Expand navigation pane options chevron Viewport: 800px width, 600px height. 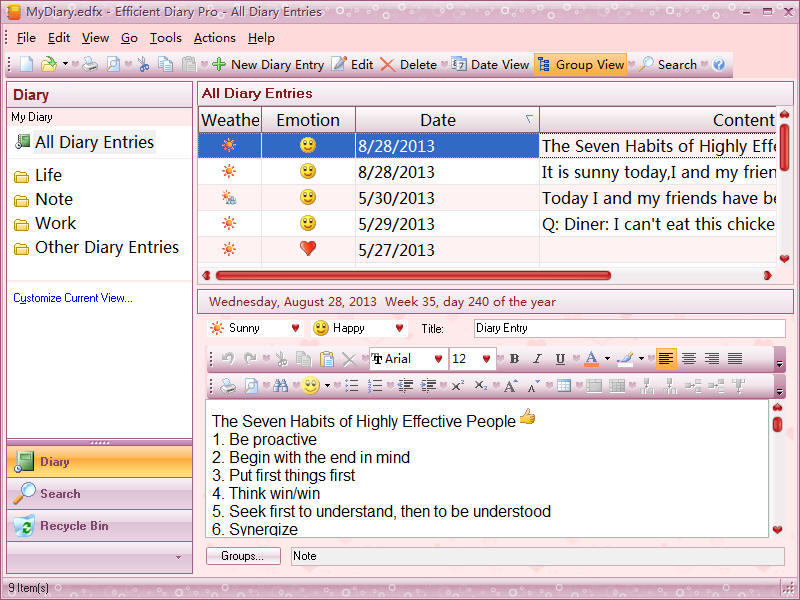(x=178, y=557)
